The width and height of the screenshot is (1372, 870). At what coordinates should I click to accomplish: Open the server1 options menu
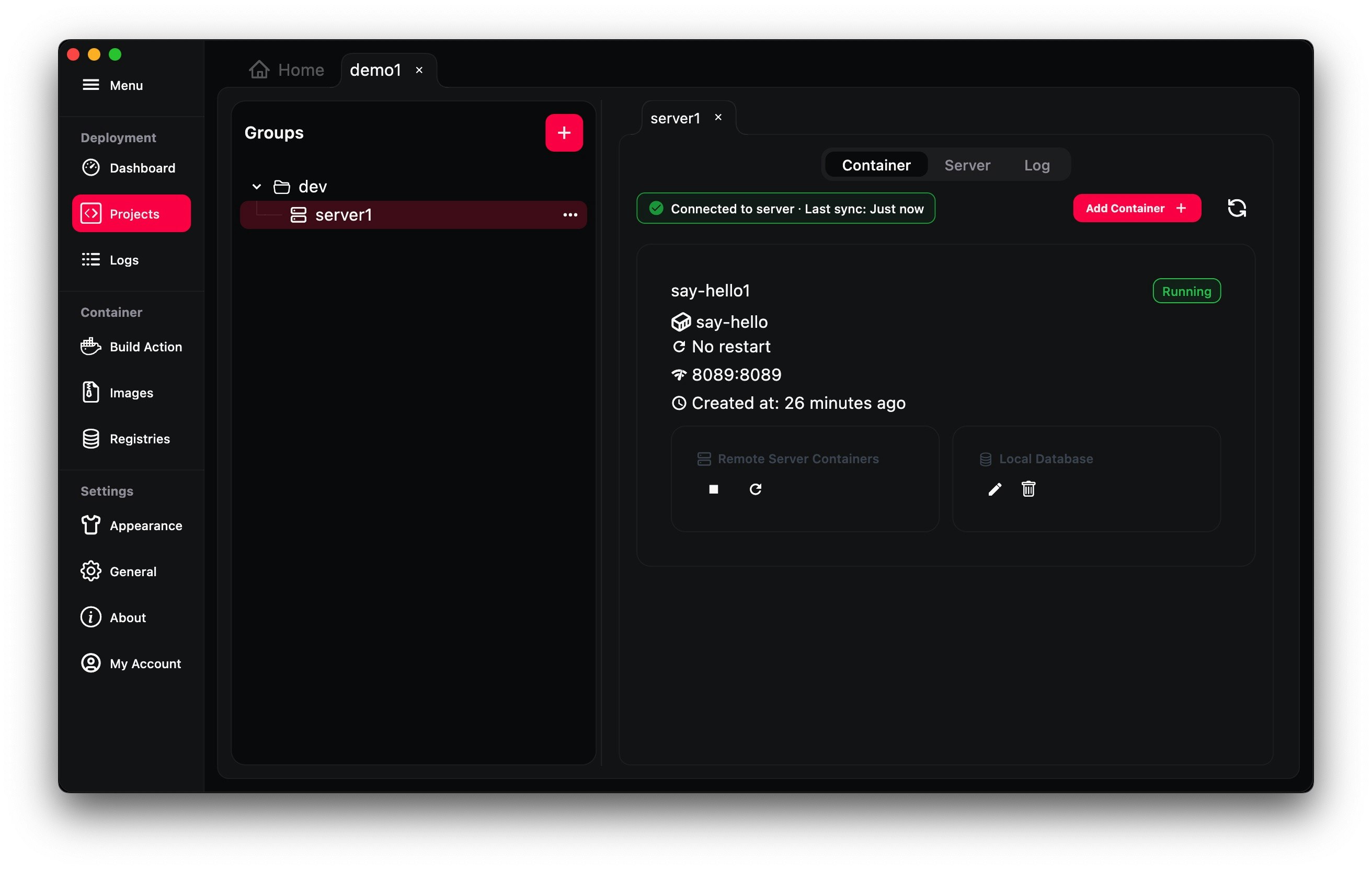click(x=570, y=215)
